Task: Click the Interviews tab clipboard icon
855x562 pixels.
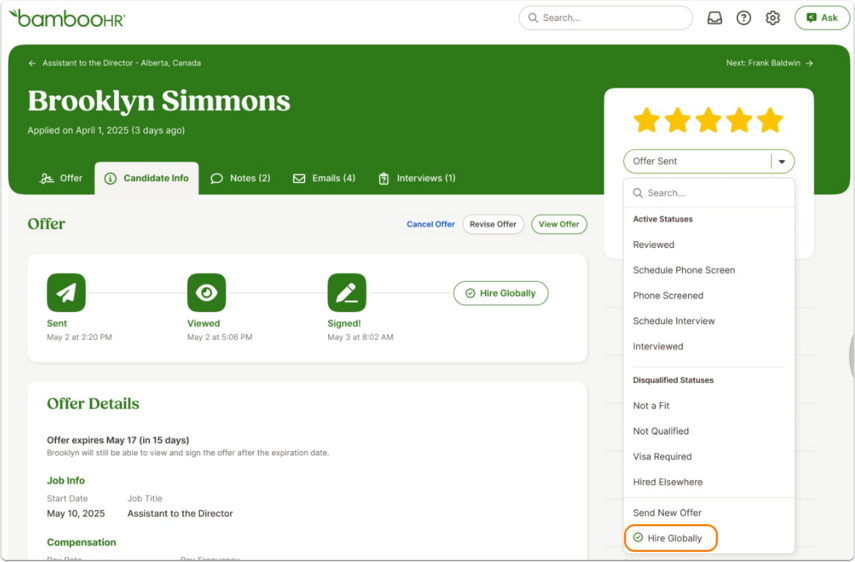Action: pyautogui.click(x=384, y=178)
